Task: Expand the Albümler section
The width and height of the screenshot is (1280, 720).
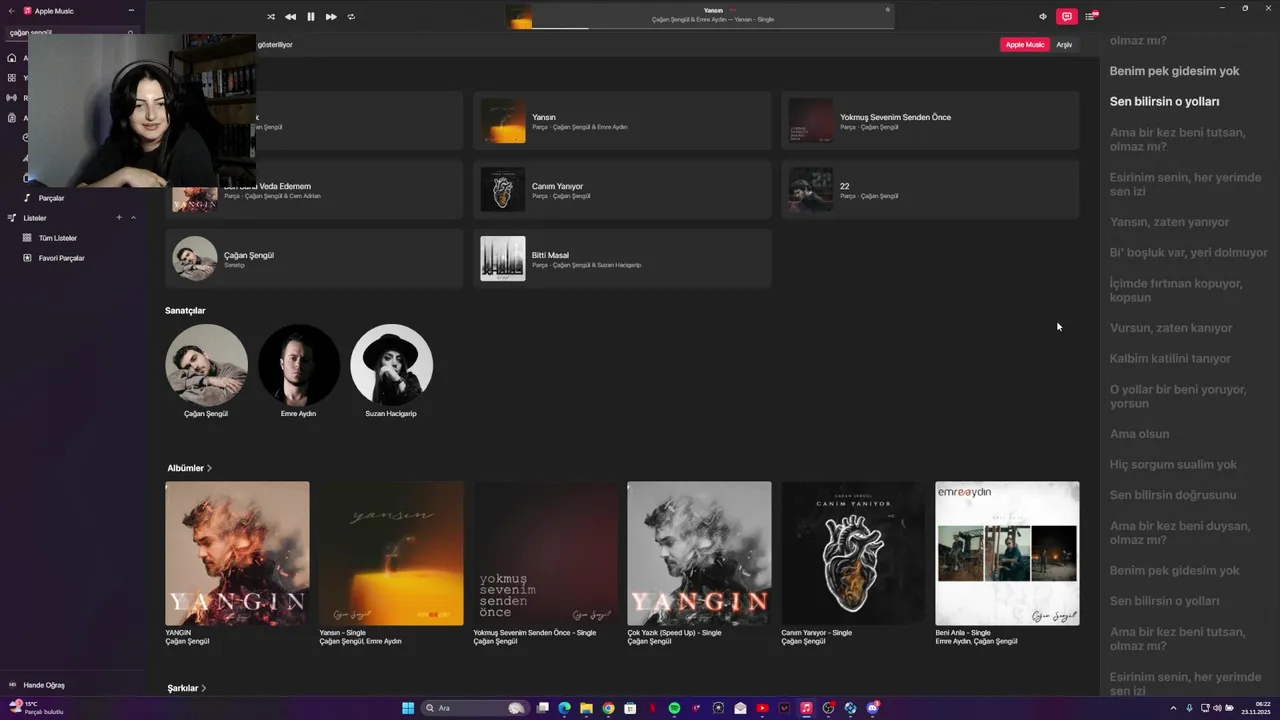Action: (x=190, y=468)
